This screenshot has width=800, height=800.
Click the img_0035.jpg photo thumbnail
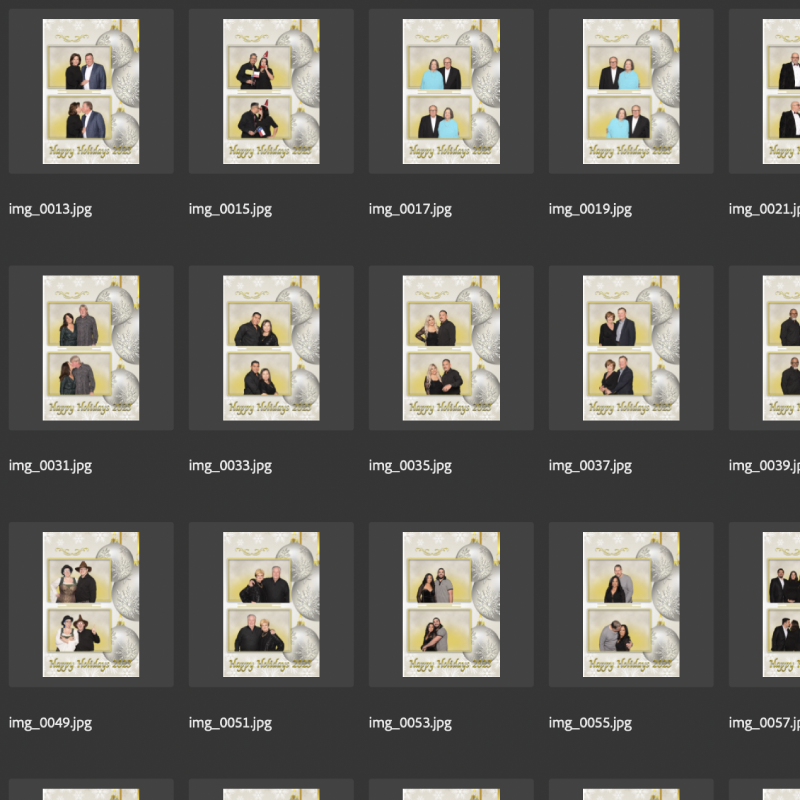(x=451, y=348)
